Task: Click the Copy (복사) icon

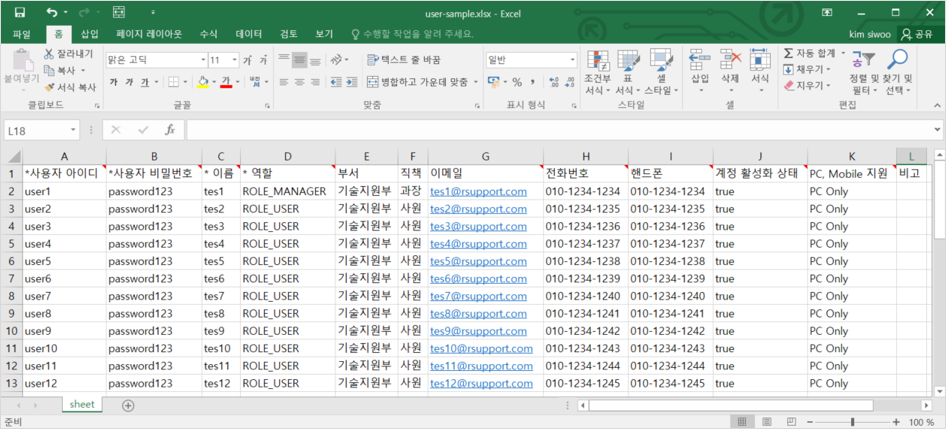Action: coord(49,71)
